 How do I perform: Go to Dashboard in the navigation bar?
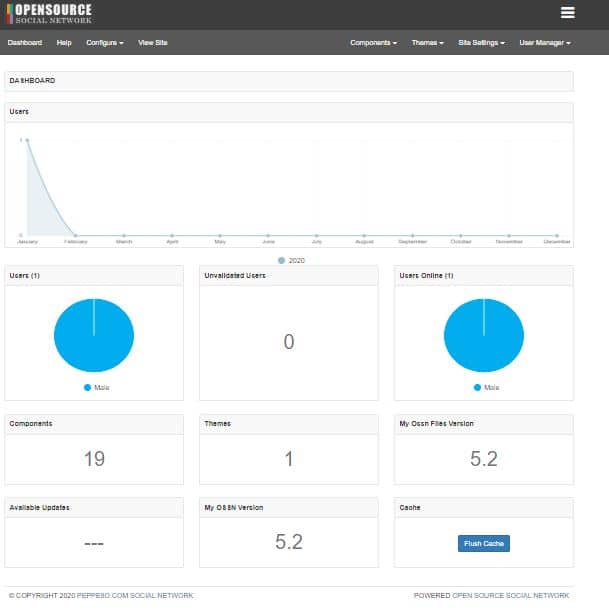[x=25, y=43]
